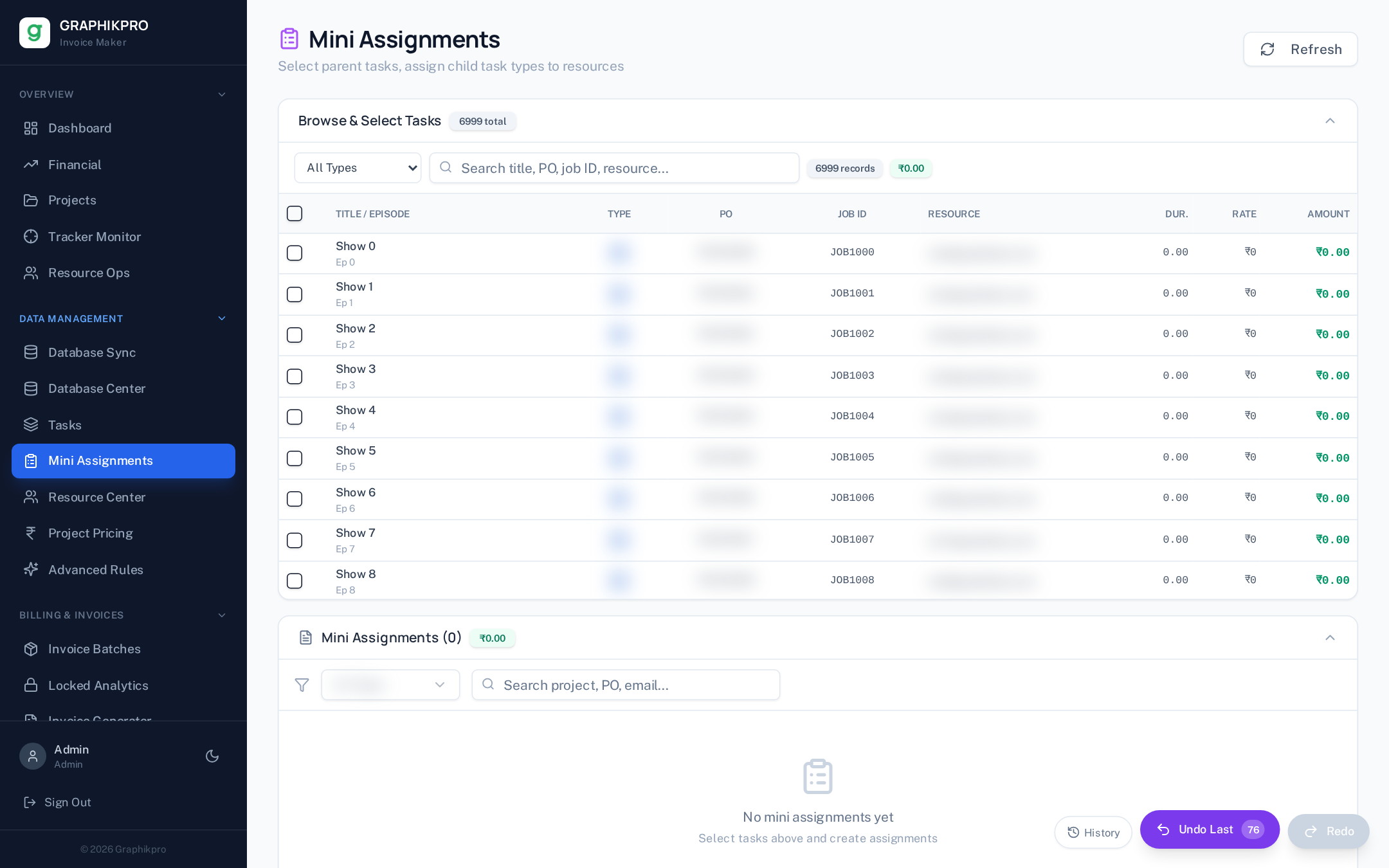The image size is (1389, 868).
Task: Click the Advanced Rules sparkle icon
Action: point(31,570)
